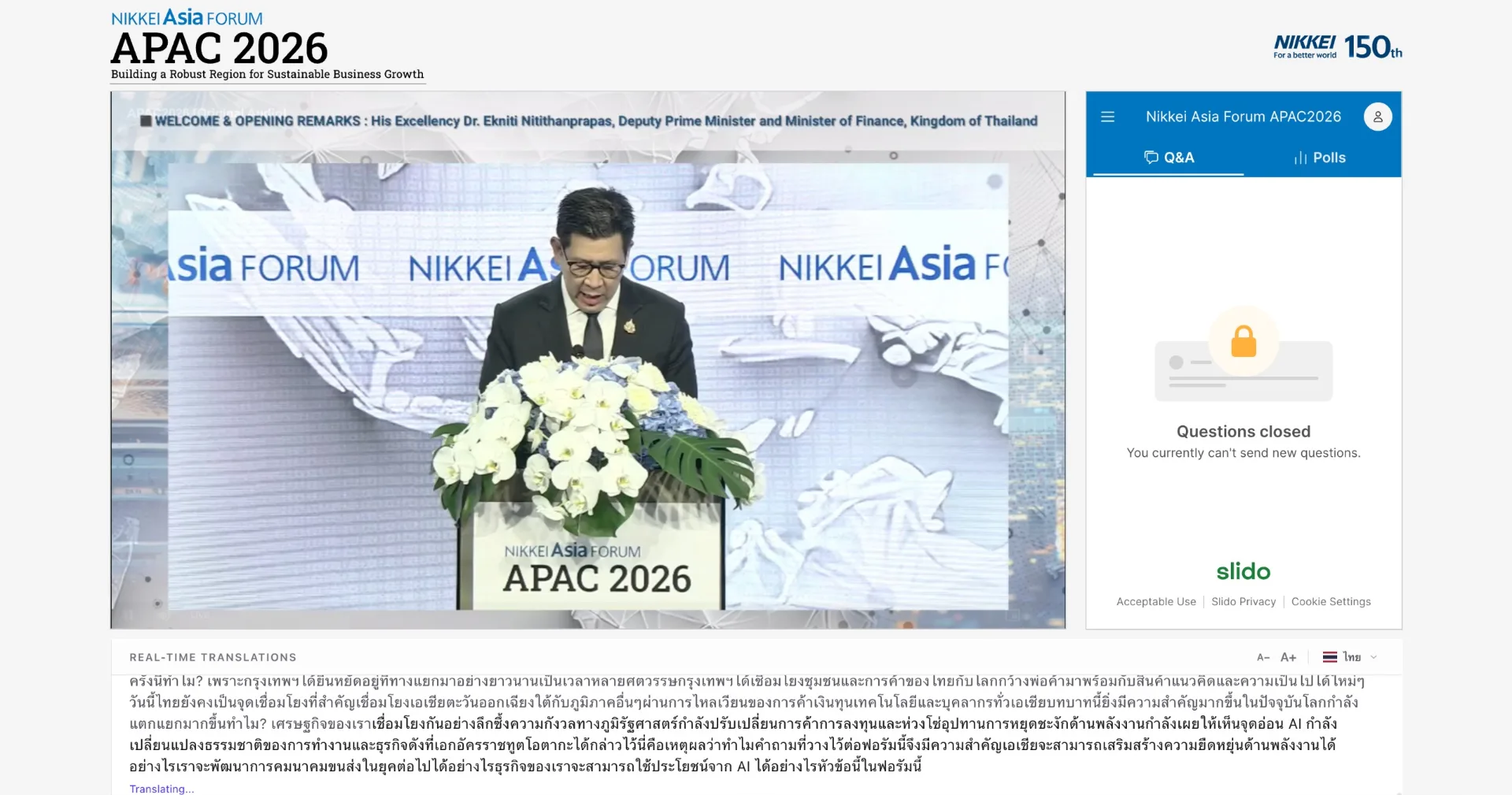Click the orange lock icon
The height and width of the screenshot is (795, 1512).
[1243, 341]
